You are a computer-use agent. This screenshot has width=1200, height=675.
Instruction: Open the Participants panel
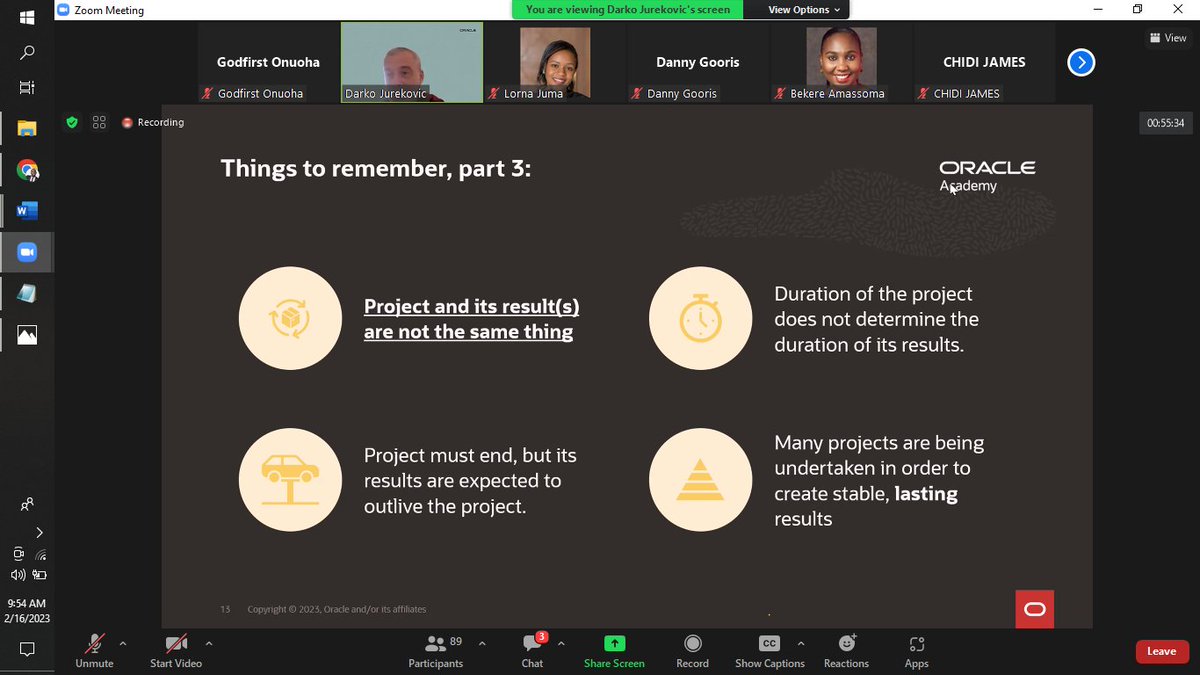pos(436,650)
